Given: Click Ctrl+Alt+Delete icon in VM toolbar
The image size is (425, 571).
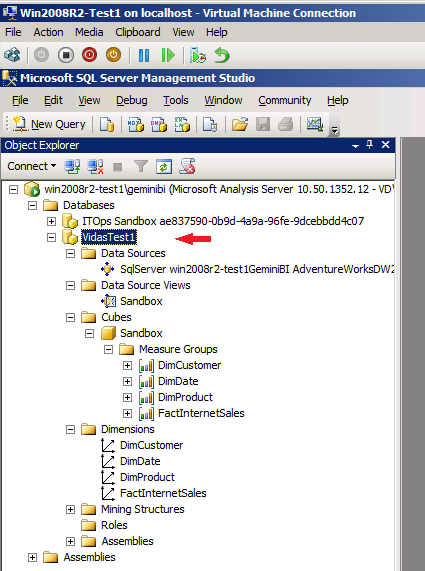Looking at the screenshot, I should (x=12, y=55).
